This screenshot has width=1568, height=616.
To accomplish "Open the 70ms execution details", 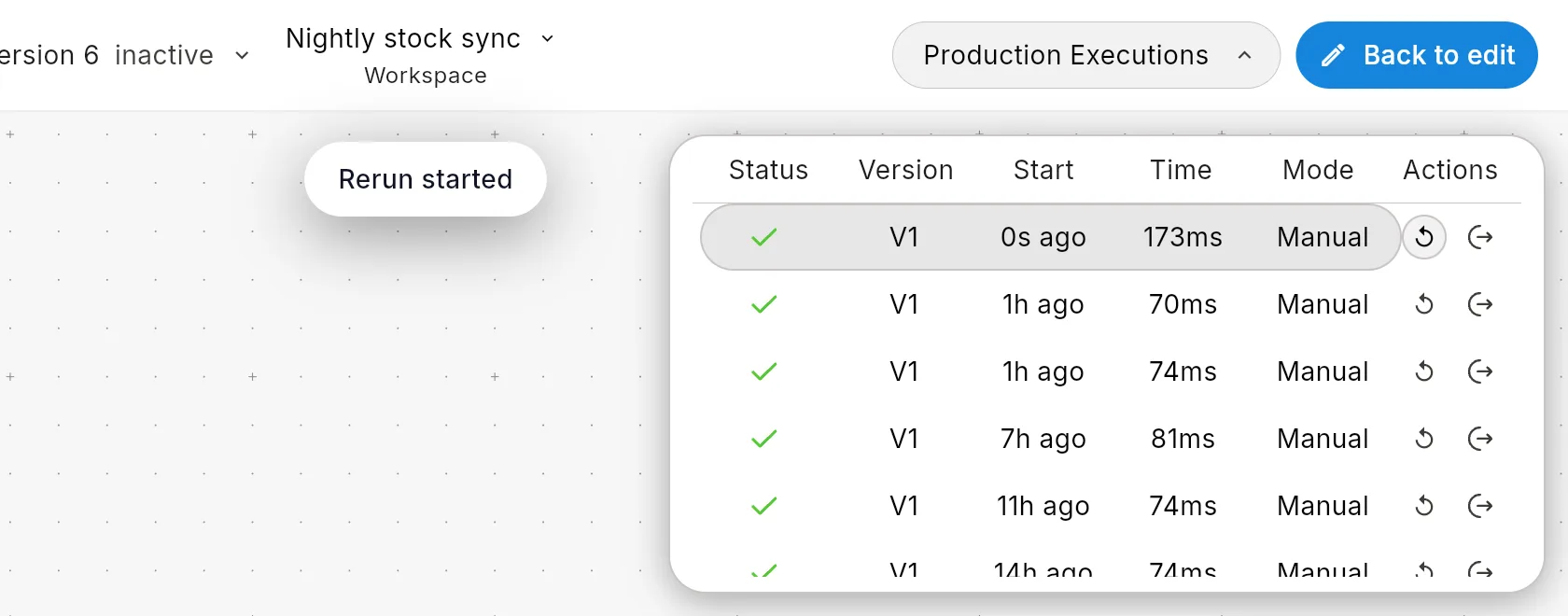I will pos(1480,304).
